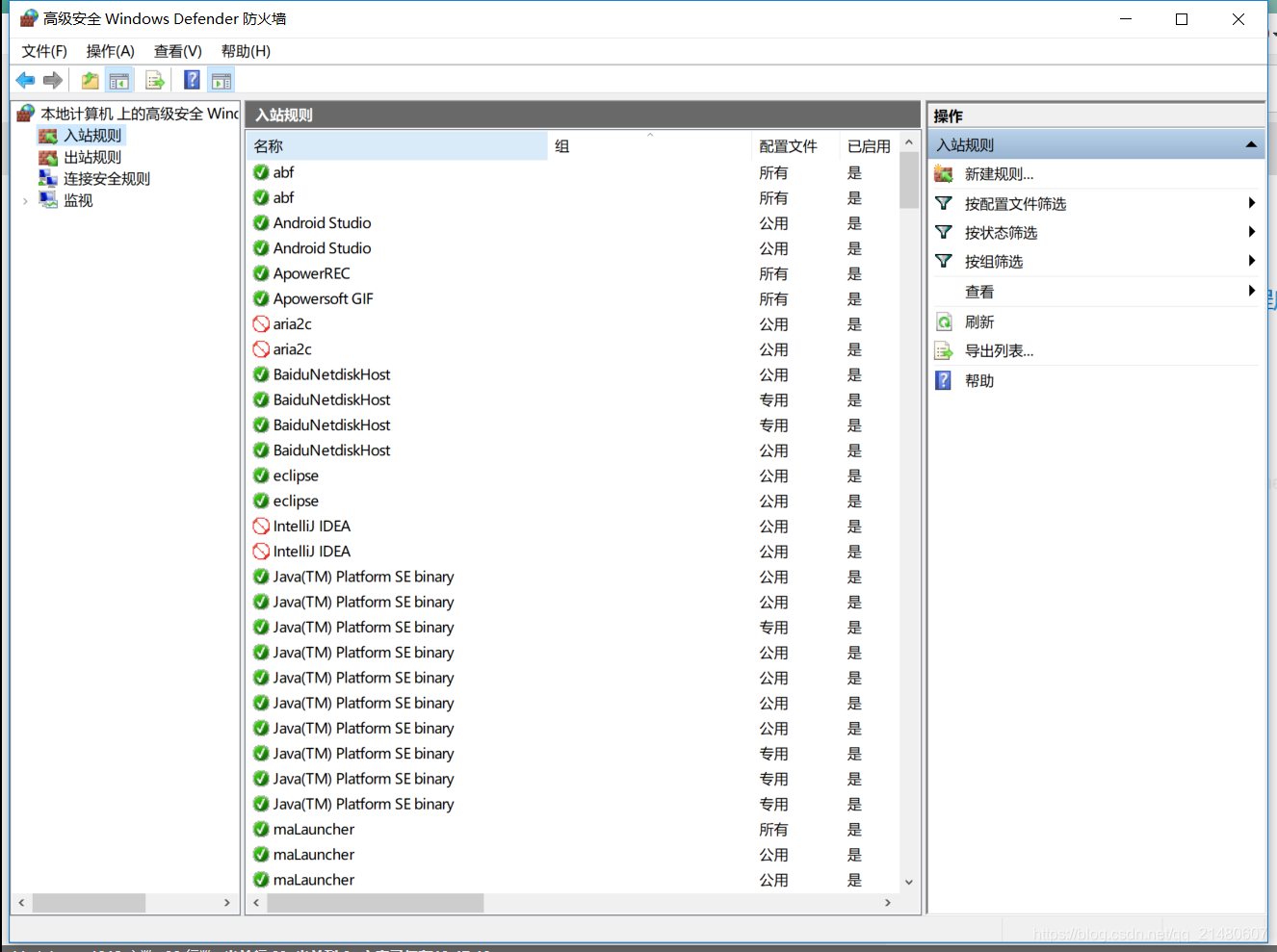Click the 帮助 help icon in actions pane

pos(944,380)
